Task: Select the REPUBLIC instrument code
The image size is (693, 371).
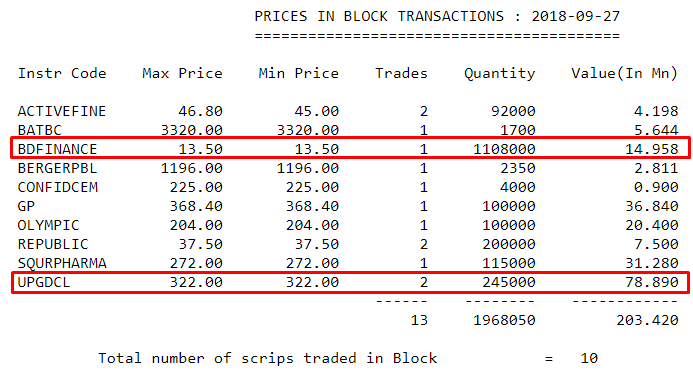Action: [x=53, y=244]
